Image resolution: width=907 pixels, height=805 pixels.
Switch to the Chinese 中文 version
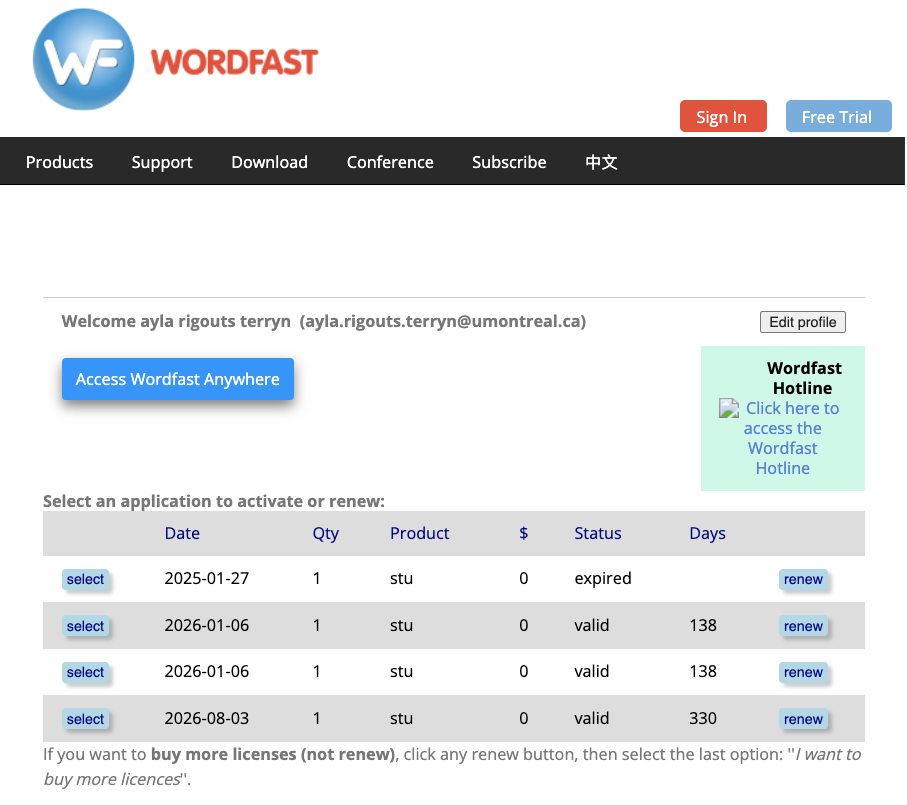pyautogui.click(x=601, y=162)
